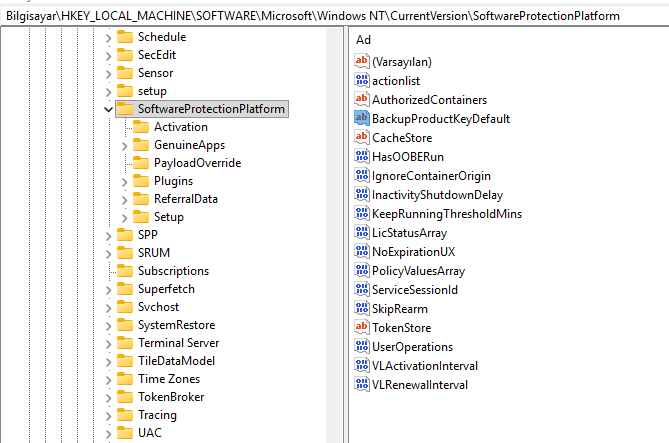Expand the Terminal Server key
The height and width of the screenshot is (443, 669).
(x=108, y=343)
